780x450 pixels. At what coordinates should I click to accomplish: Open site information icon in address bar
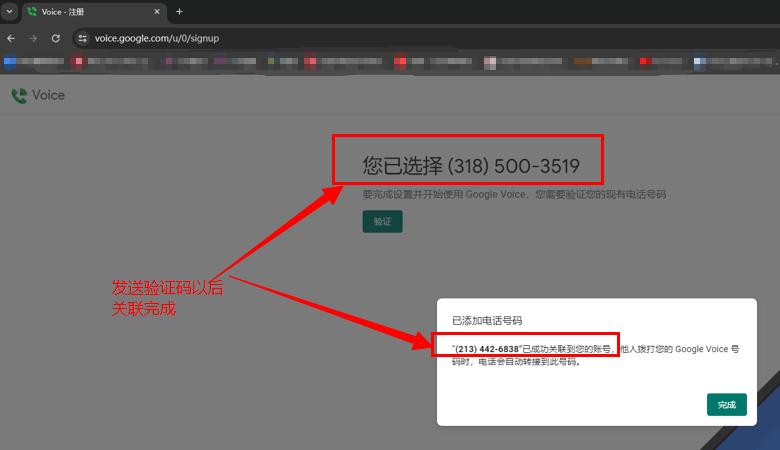83,38
